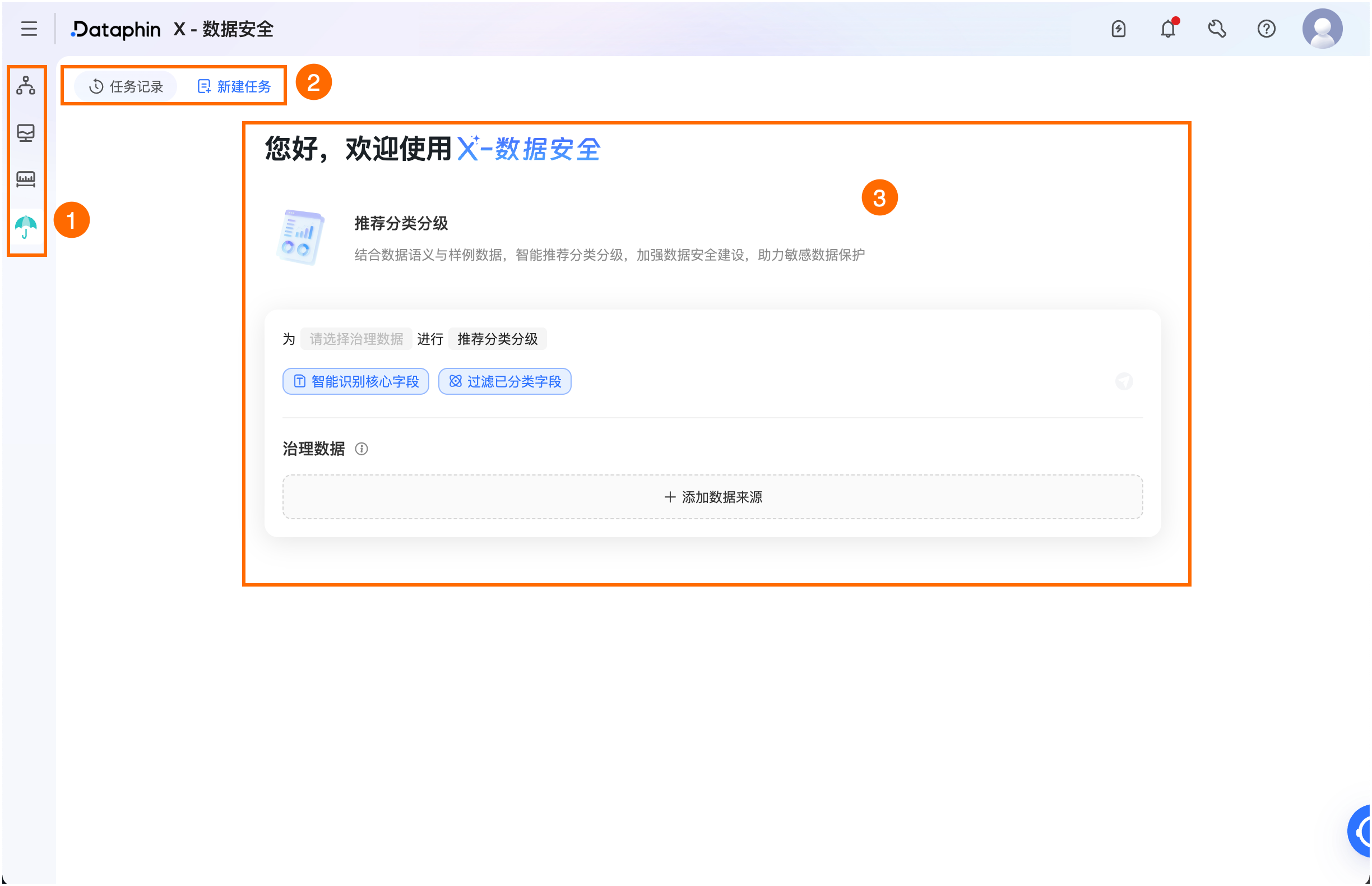Click the Dataphin logo
This screenshot has height=886, width=1372.
115,29
